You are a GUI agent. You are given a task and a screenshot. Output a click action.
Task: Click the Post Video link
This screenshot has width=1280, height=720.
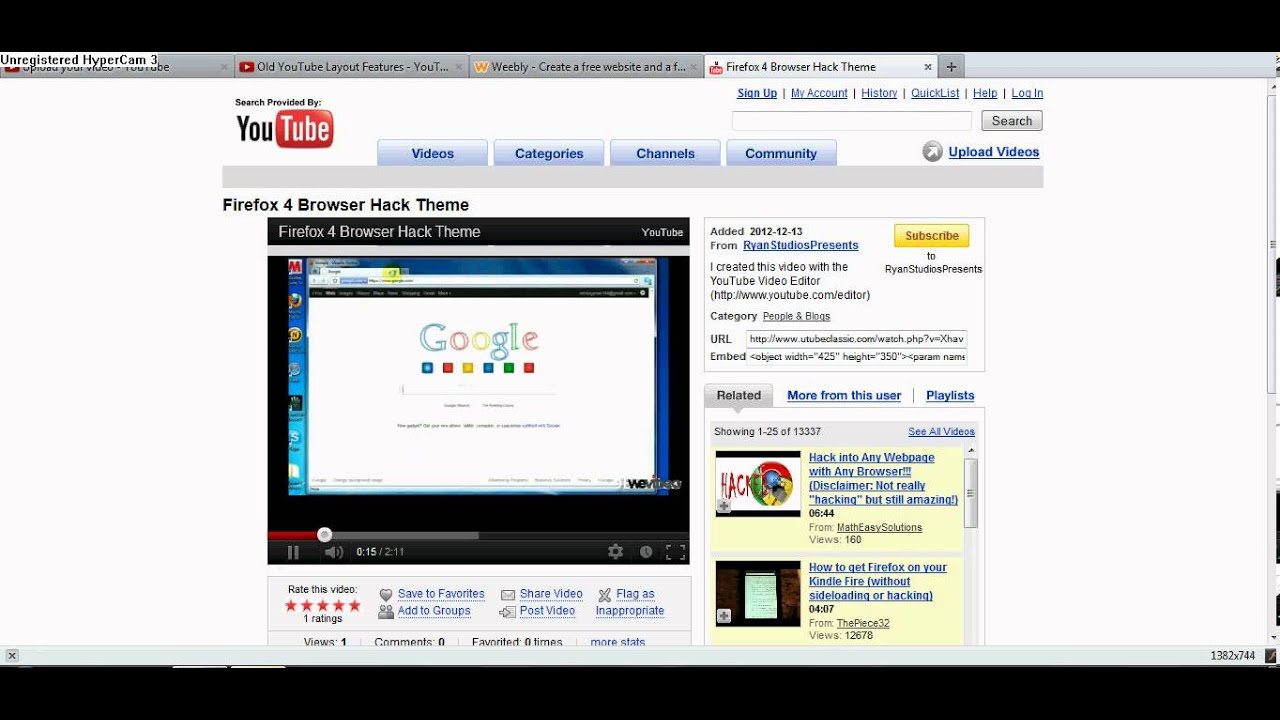pos(547,611)
